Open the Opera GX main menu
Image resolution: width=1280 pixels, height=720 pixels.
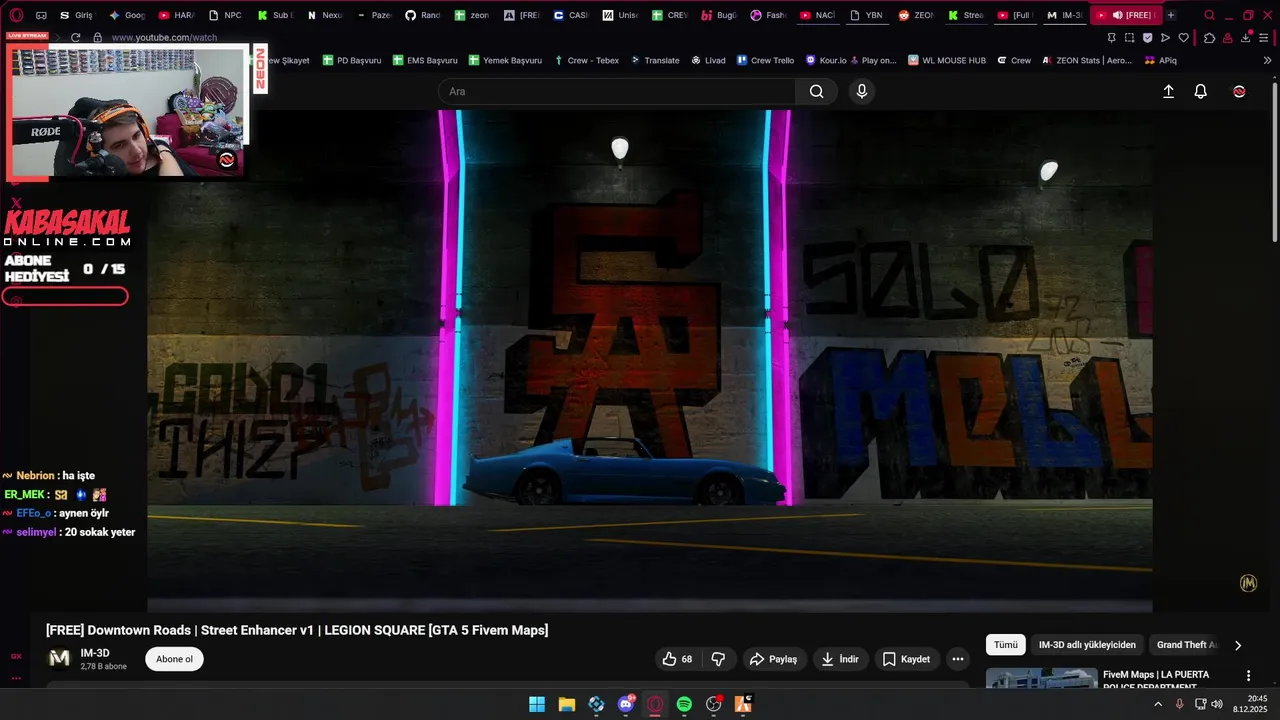(x=16, y=15)
